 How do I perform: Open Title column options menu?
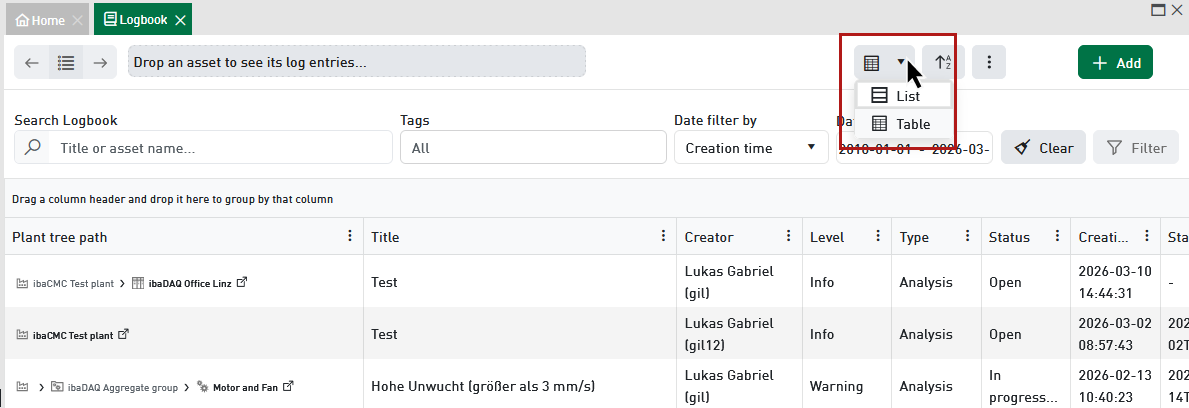(664, 236)
